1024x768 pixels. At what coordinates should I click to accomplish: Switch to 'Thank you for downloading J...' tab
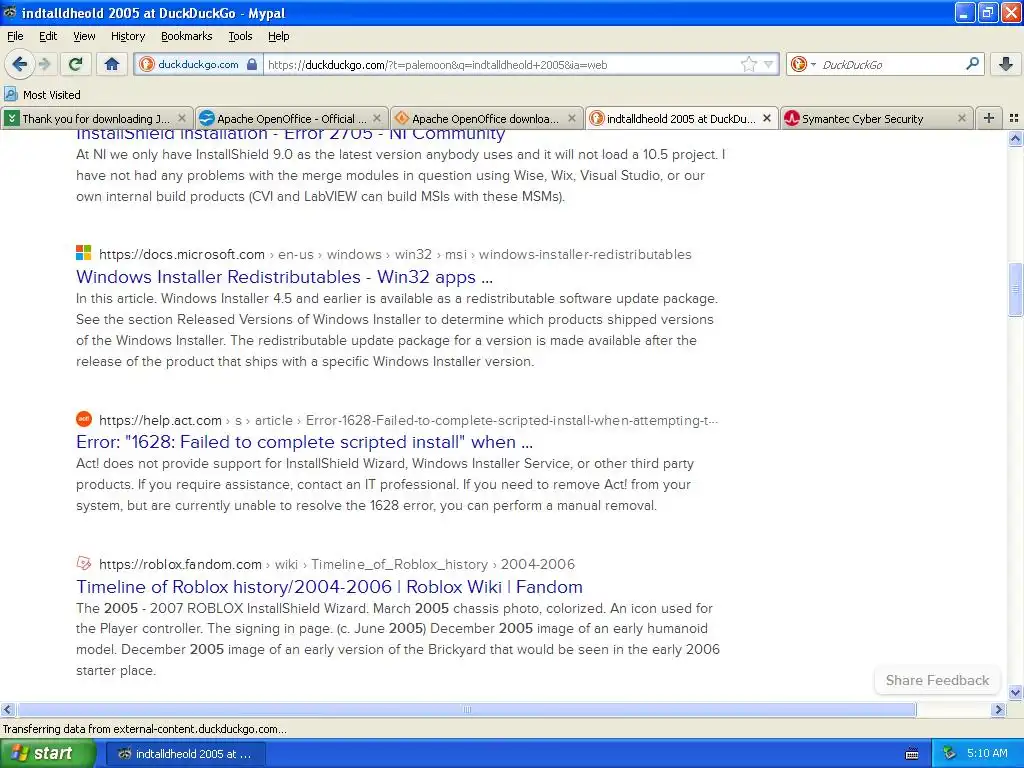[x=96, y=118]
